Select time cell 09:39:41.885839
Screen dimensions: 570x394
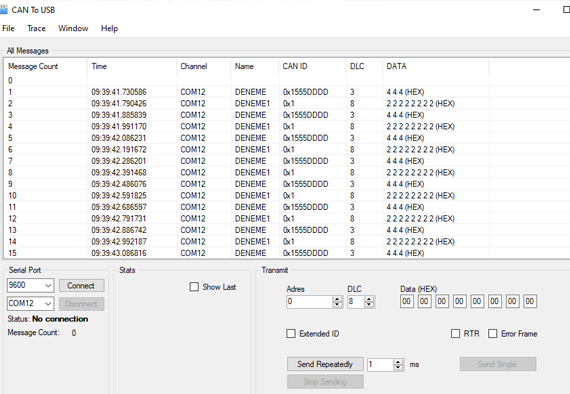click(119, 115)
